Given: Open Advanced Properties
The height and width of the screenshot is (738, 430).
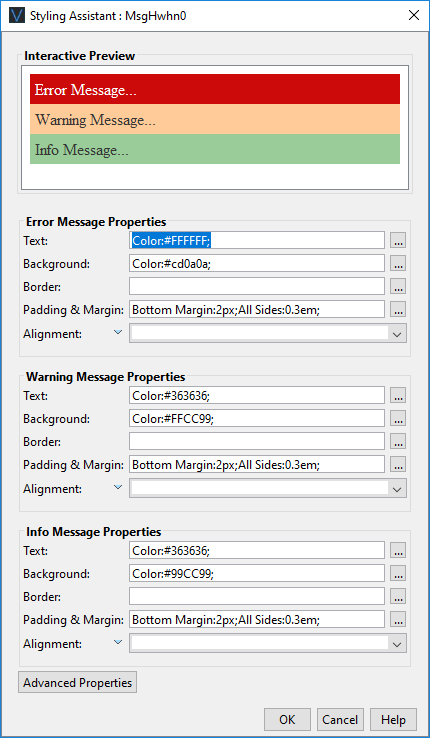Looking at the screenshot, I should click(78, 682).
